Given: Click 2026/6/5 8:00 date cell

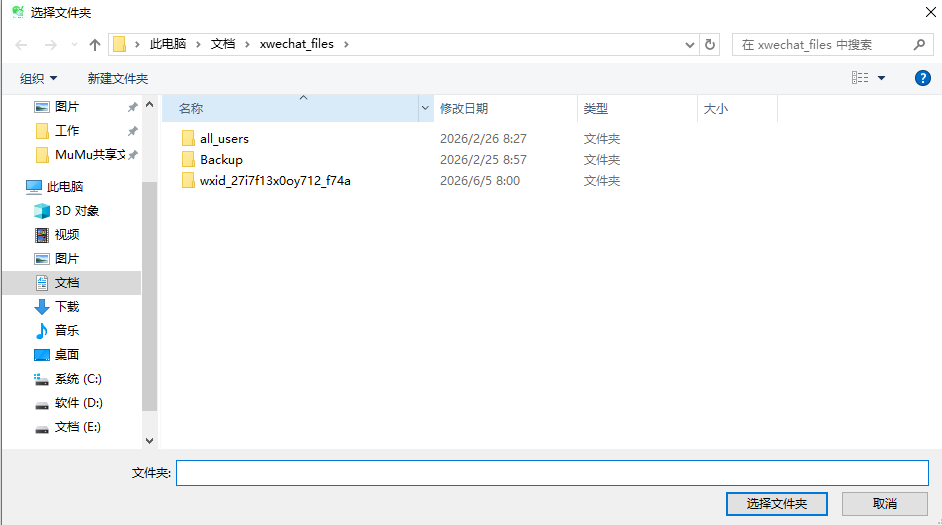Looking at the screenshot, I should pos(479,181).
